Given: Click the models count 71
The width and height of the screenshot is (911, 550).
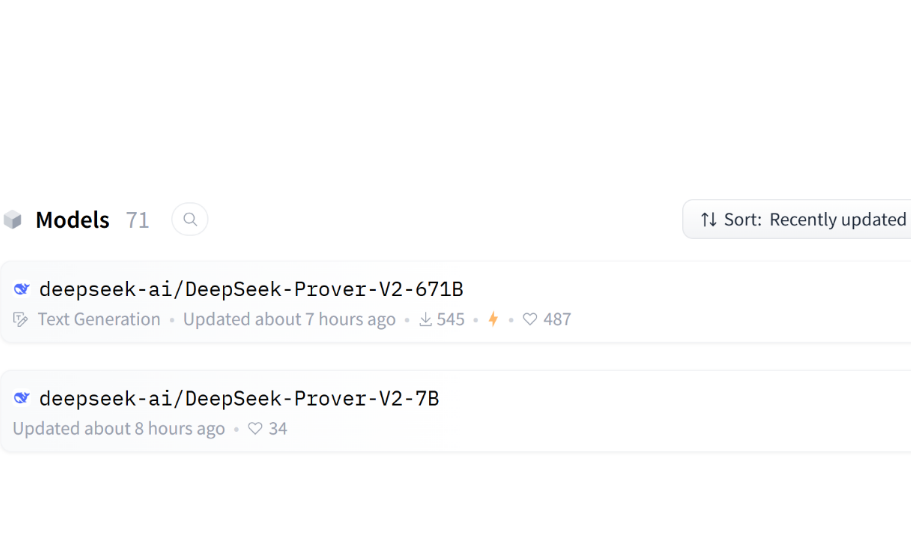Looking at the screenshot, I should [137, 220].
